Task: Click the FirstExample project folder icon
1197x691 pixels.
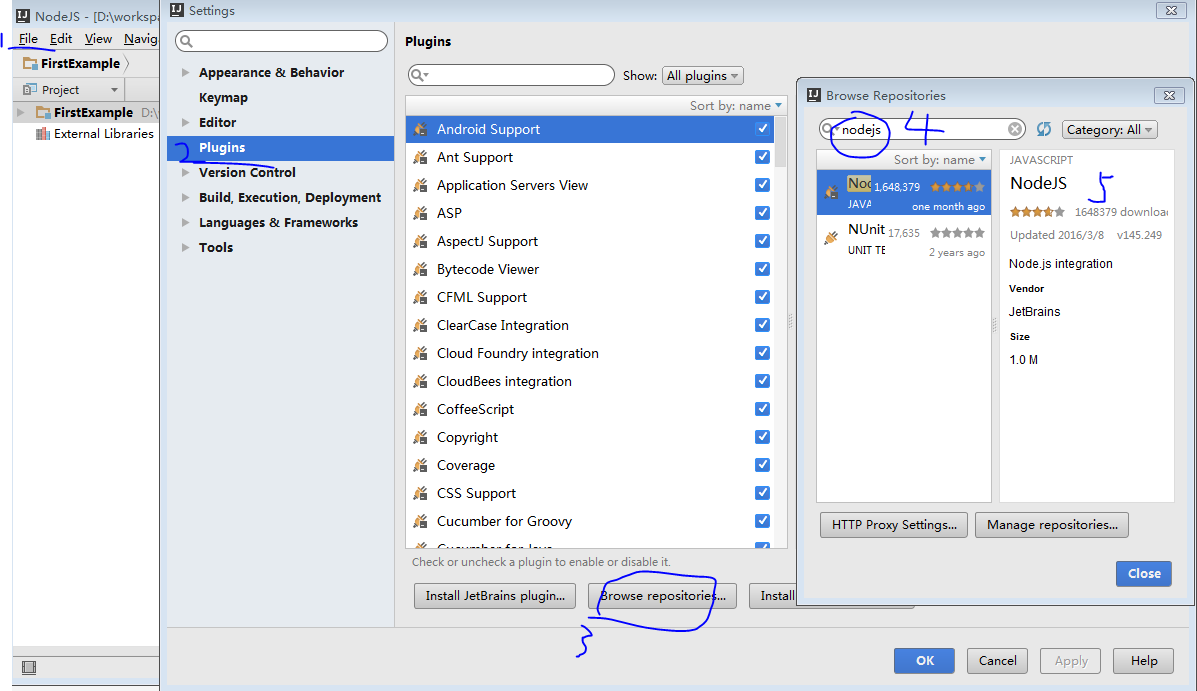Action: tap(44, 112)
